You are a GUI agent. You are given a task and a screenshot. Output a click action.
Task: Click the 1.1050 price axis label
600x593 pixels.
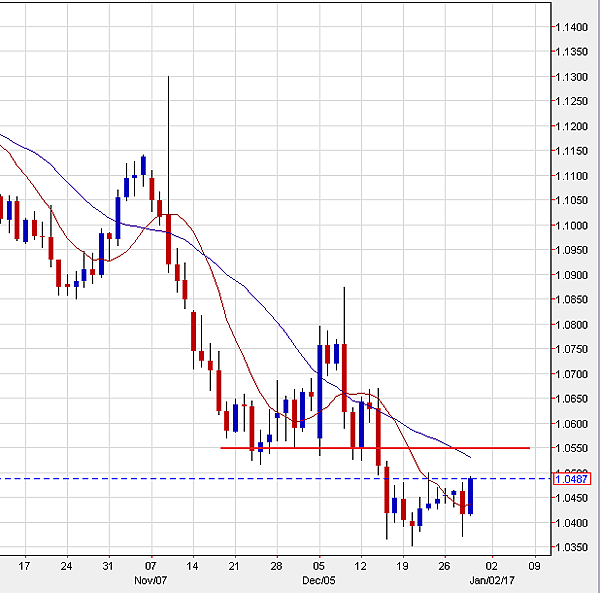[571, 200]
